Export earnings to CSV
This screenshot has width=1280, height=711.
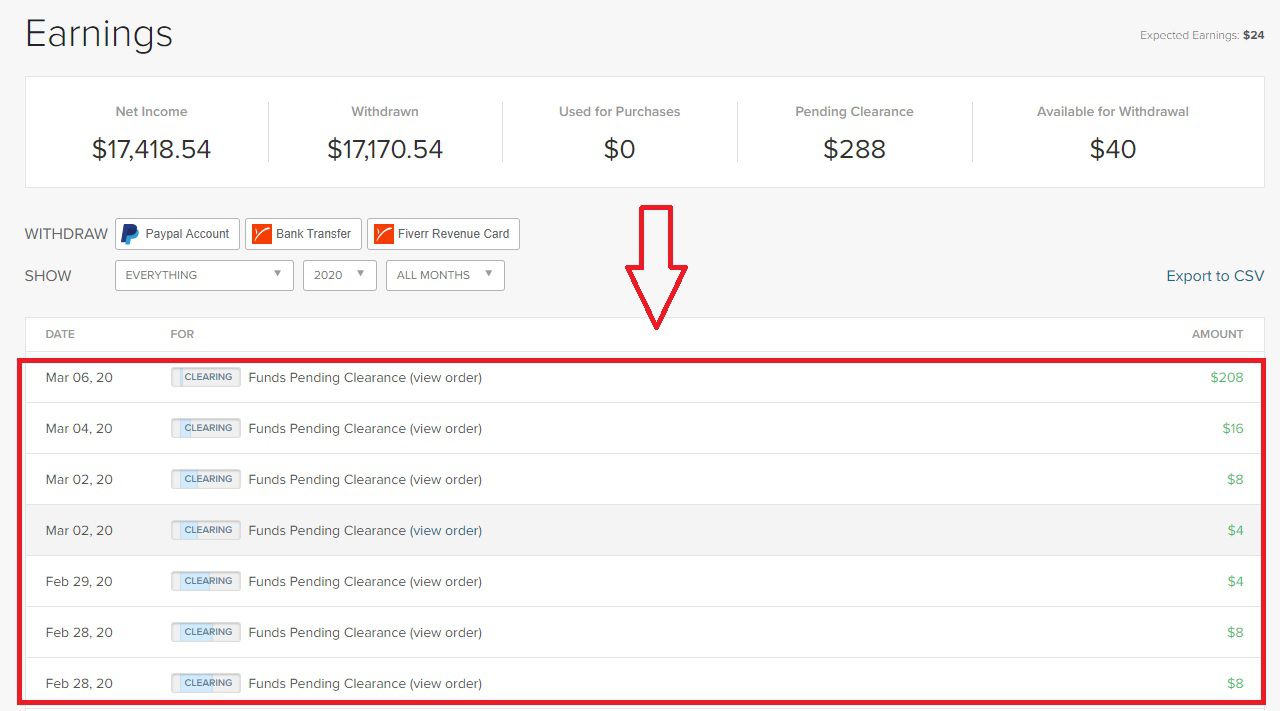pos(1215,276)
